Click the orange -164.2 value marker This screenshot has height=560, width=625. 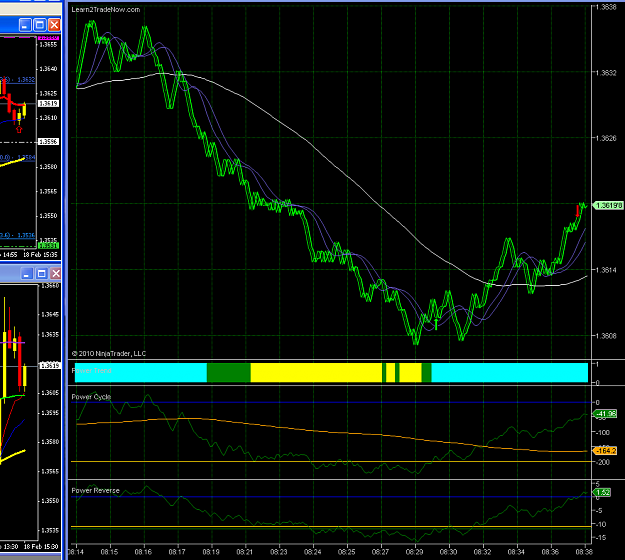click(x=605, y=451)
